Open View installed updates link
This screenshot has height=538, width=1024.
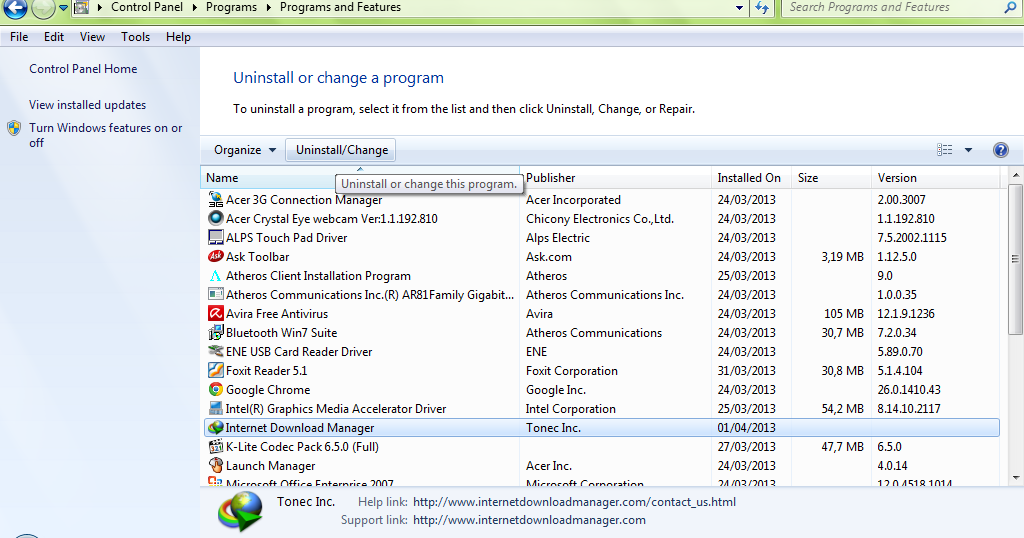[x=88, y=104]
